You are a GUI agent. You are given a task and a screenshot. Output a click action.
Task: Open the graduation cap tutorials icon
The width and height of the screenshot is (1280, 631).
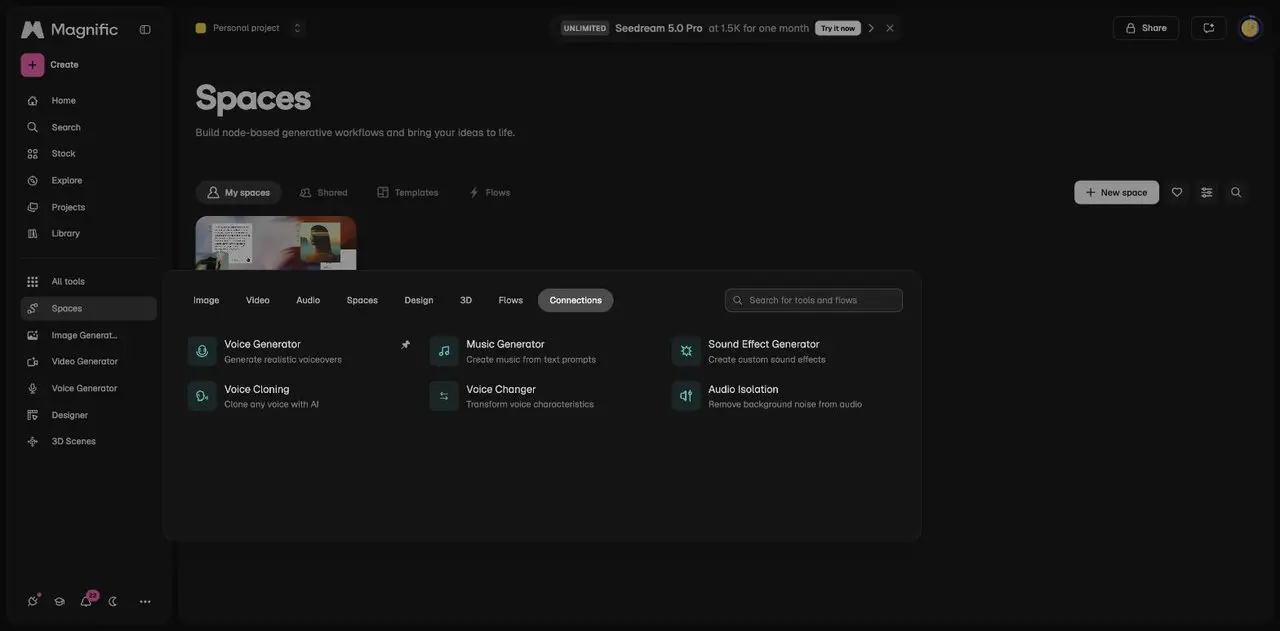tap(59, 601)
